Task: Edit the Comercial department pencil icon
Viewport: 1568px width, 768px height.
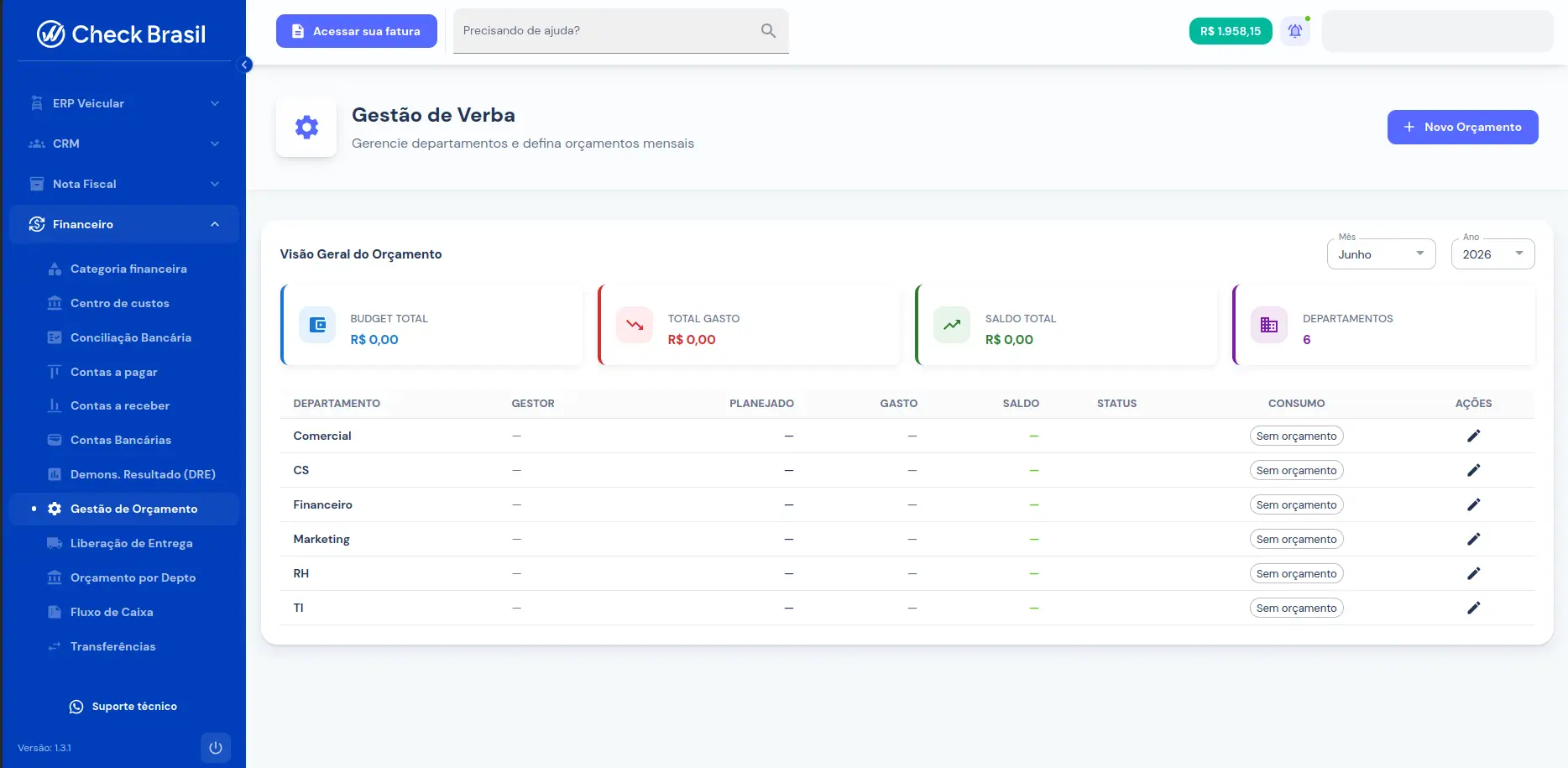Action: (x=1473, y=436)
